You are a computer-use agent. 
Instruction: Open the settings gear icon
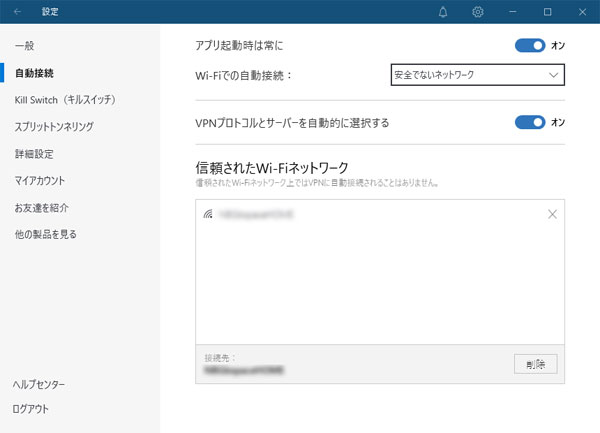pyautogui.click(x=478, y=12)
